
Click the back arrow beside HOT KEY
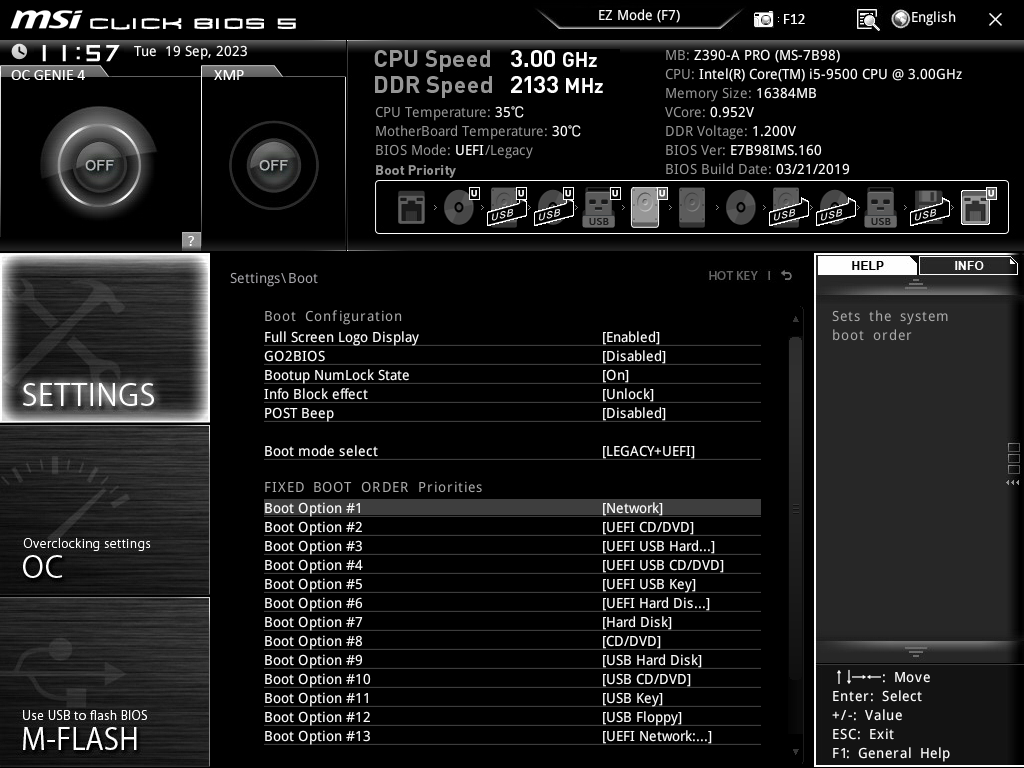(787, 276)
